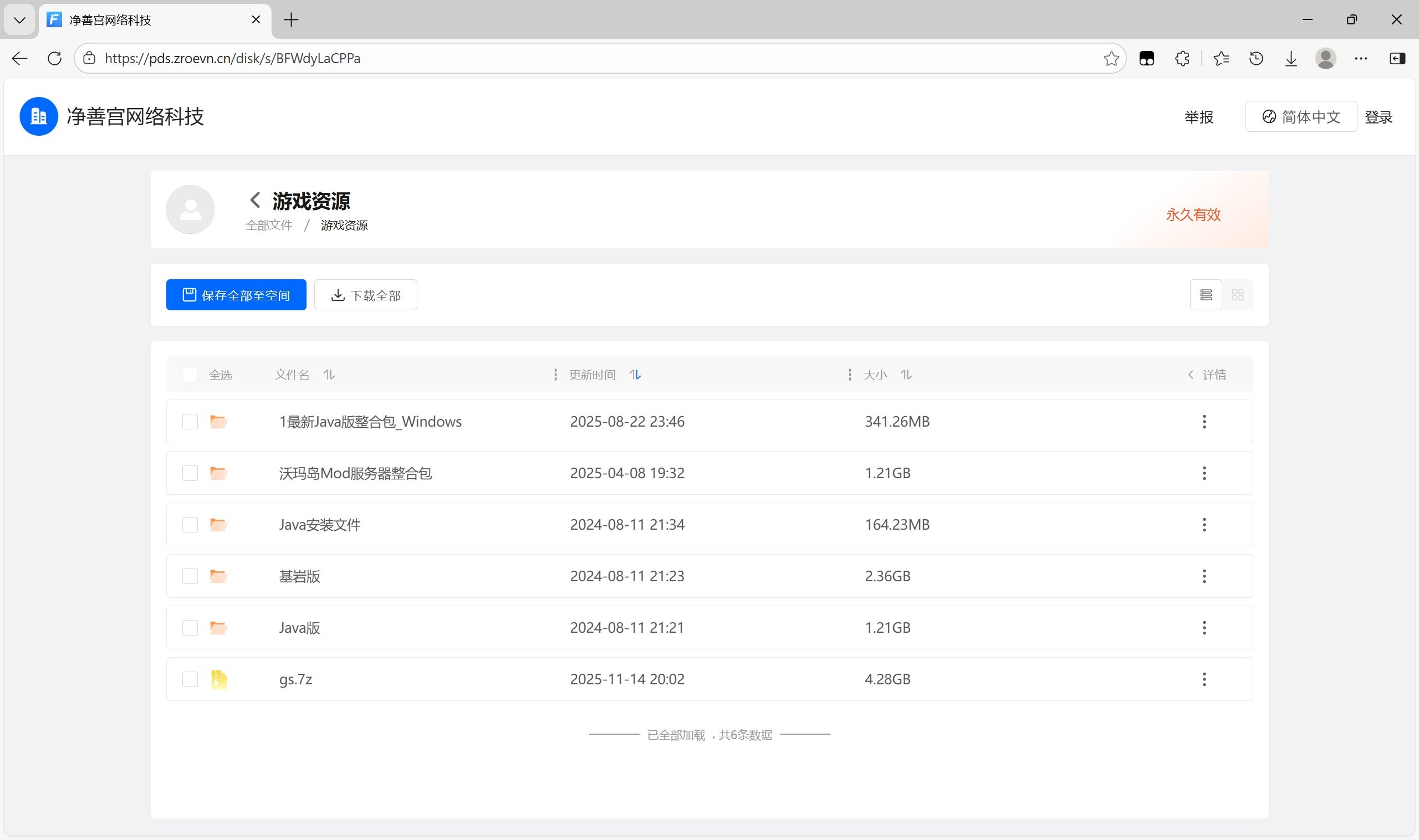Click the back arrow beside 游戏资源 title

(255, 200)
